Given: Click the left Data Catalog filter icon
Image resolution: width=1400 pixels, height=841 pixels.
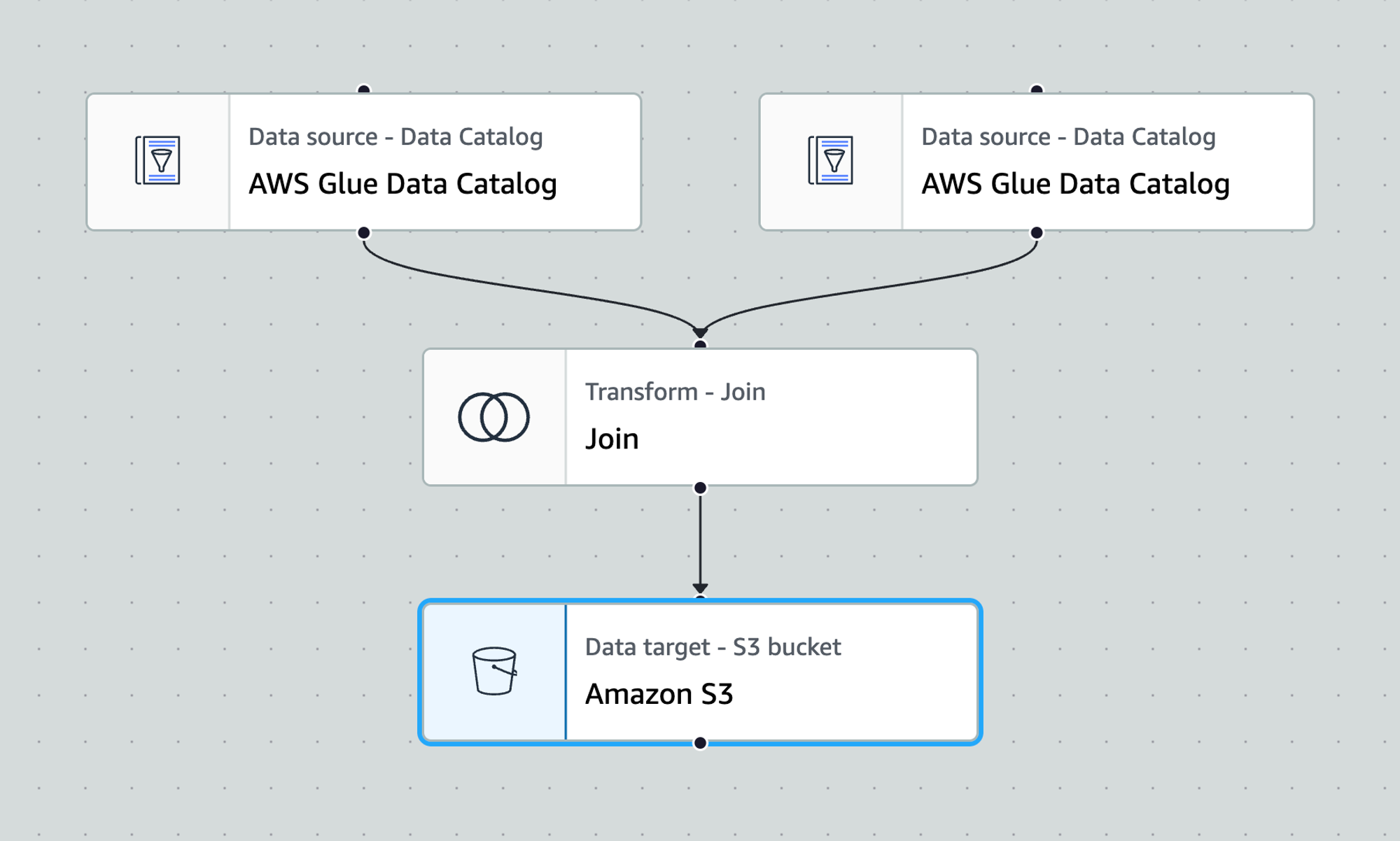Looking at the screenshot, I should [x=160, y=161].
